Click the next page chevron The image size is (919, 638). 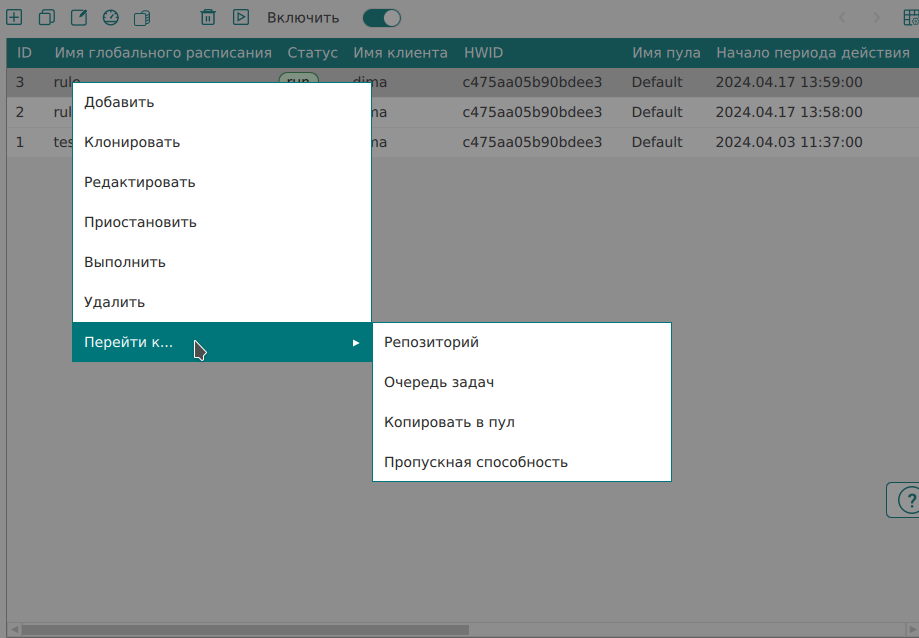point(876,17)
